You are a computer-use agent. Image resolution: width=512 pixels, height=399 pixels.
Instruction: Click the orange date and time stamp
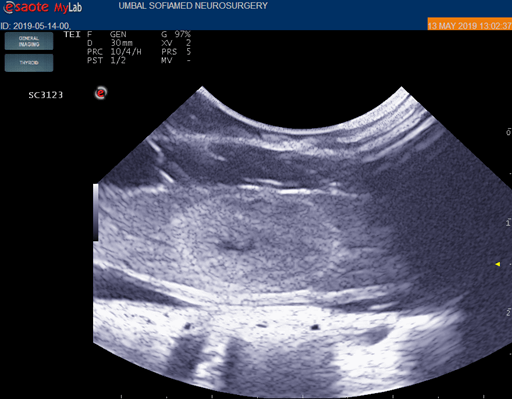[469, 25]
